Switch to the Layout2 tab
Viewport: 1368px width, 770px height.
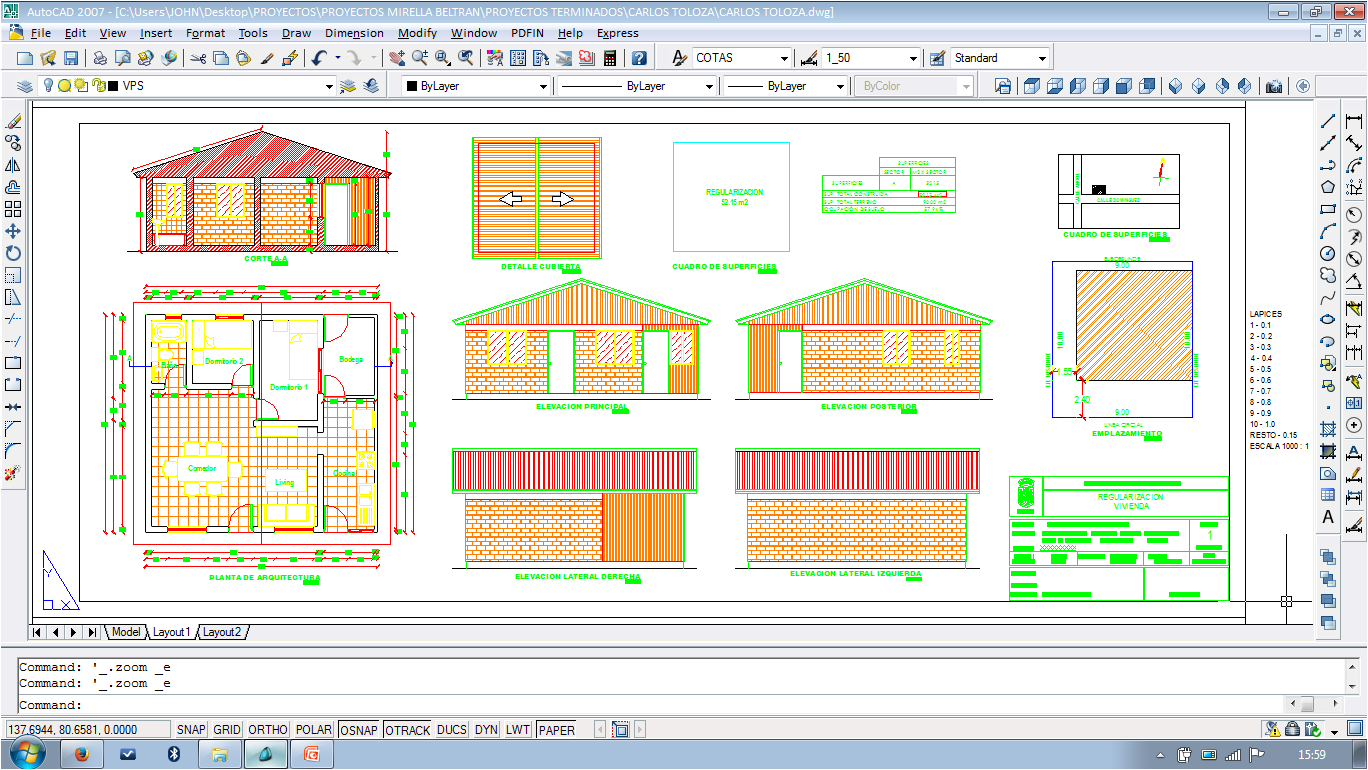point(222,632)
